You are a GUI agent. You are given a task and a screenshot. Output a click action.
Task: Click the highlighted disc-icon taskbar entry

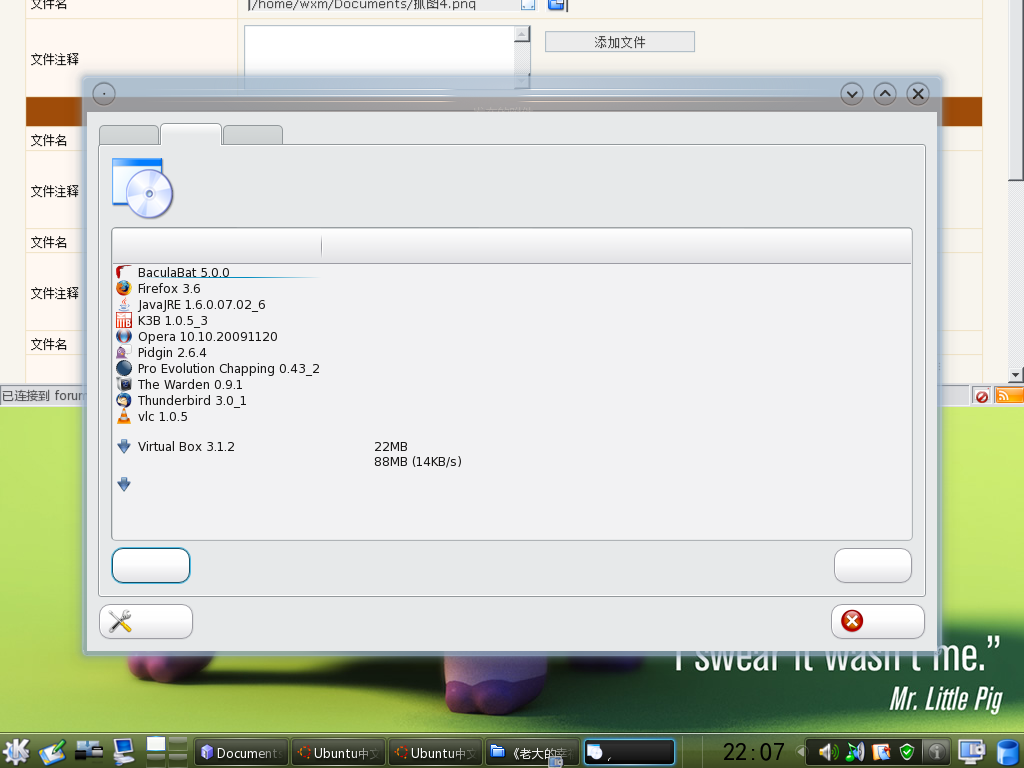[x=630, y=753]
